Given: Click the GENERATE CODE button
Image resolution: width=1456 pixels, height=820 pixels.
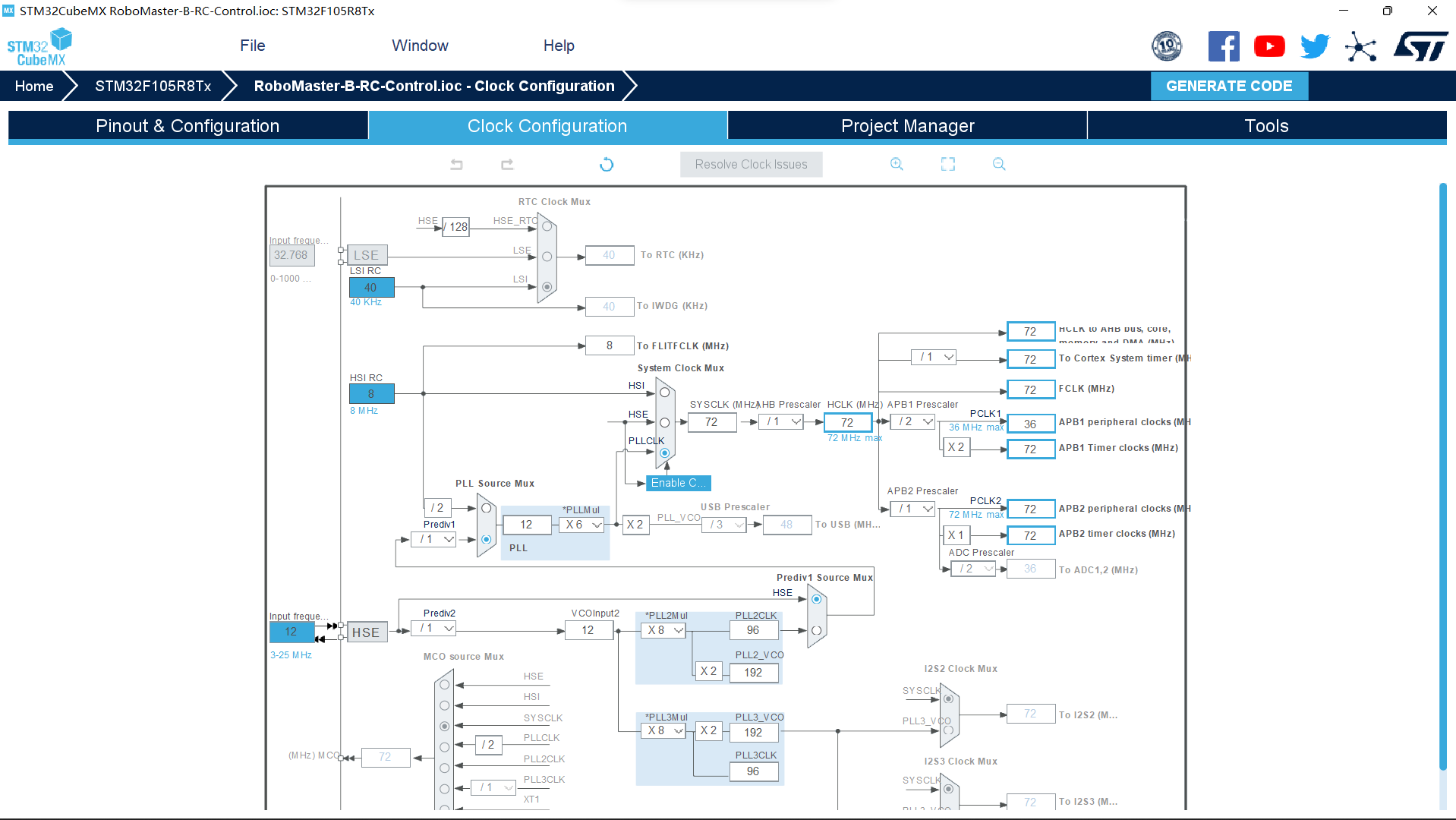Looking at the screenshot, I should coord(1229,86).
